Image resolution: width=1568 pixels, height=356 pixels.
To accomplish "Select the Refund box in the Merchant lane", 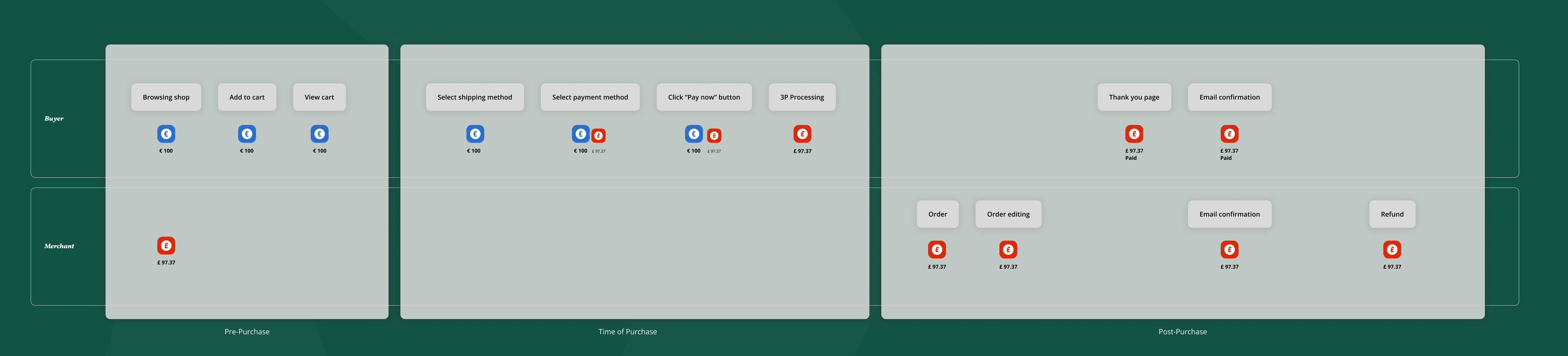I will [x=1393, y=214].
